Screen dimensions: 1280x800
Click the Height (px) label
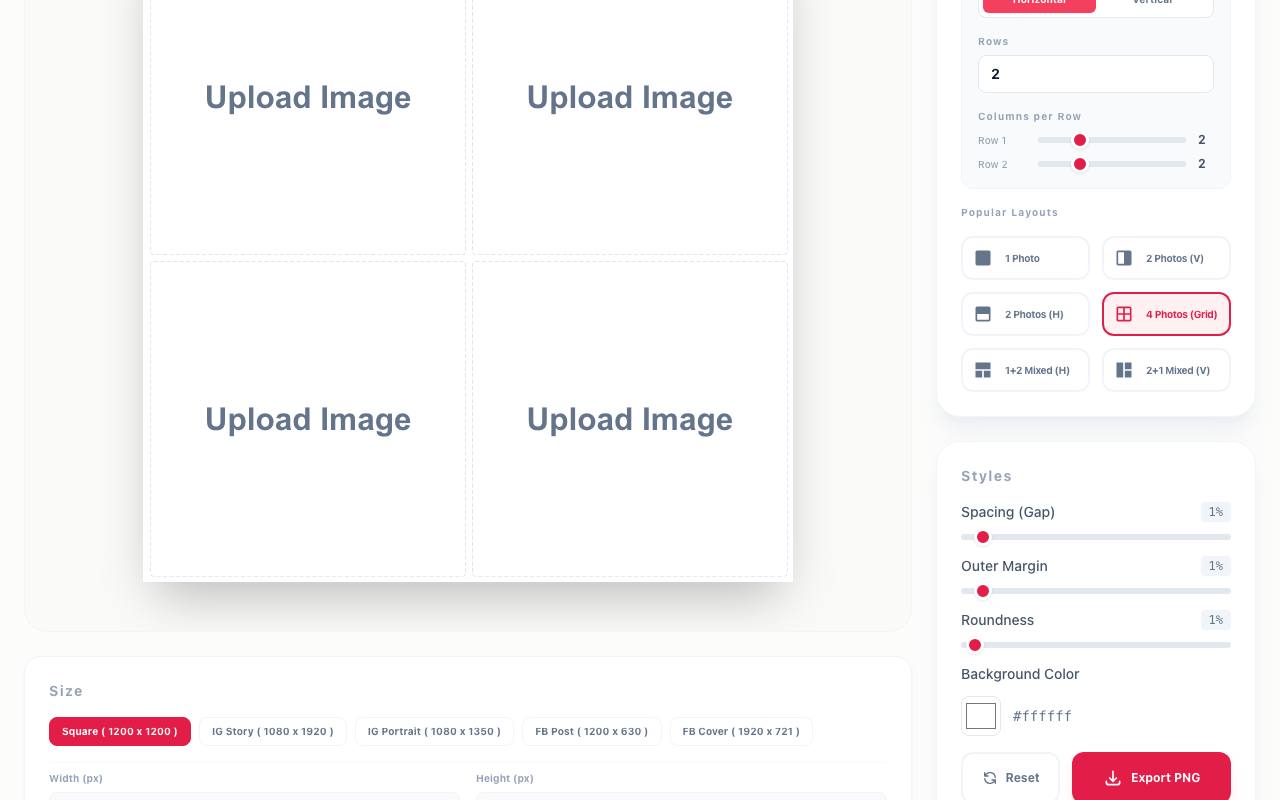(505, 778)
